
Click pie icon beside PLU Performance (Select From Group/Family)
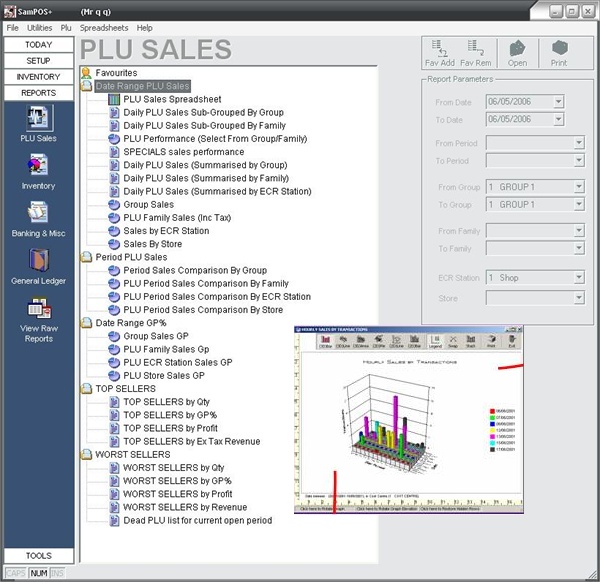point(114,139)
